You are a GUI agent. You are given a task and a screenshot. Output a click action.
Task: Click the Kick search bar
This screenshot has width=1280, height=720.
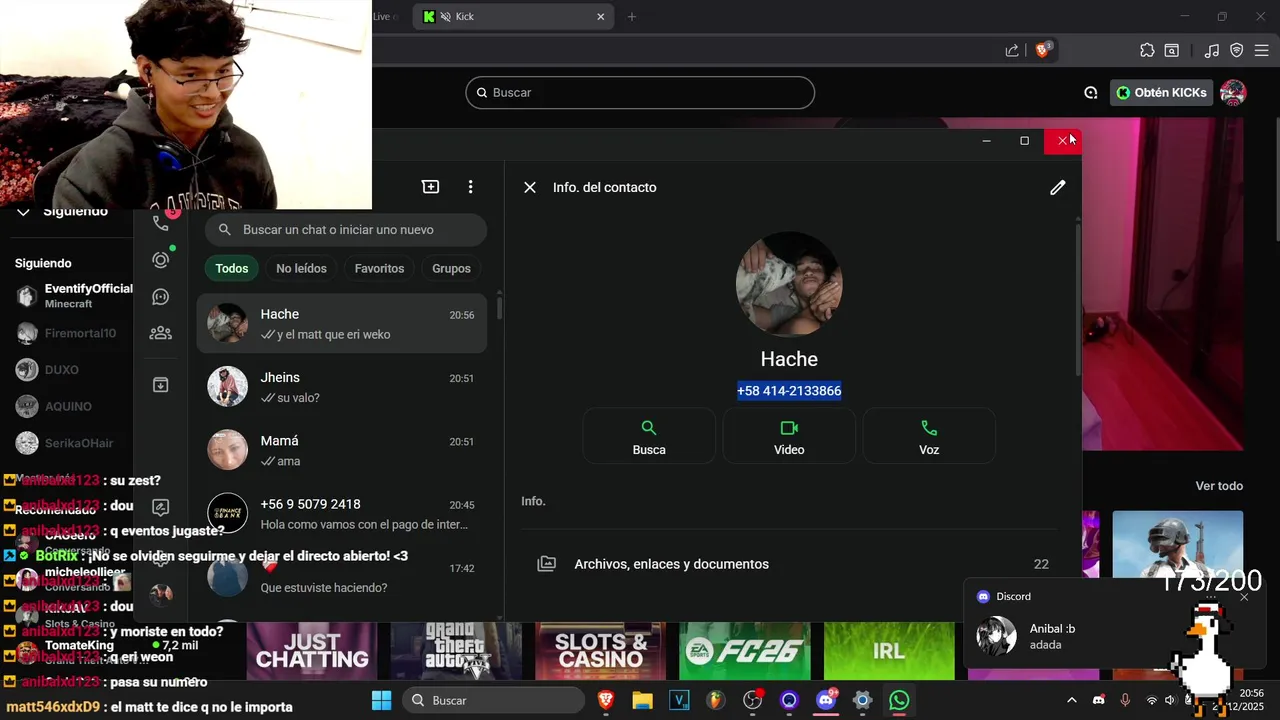click(640, 92)
